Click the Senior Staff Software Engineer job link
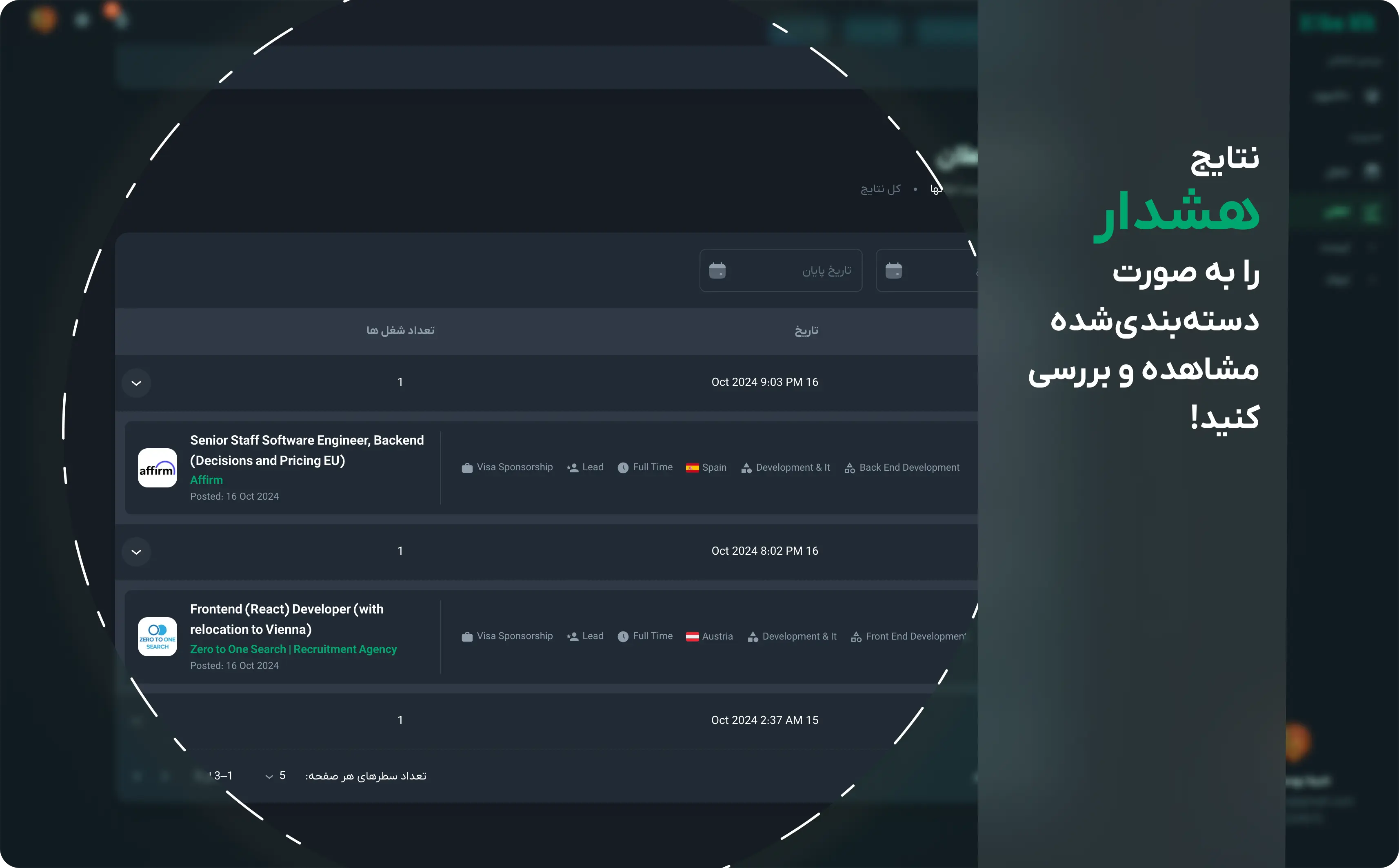The height and width of the screenshot is (868, 1399). (x=307, y=450)
